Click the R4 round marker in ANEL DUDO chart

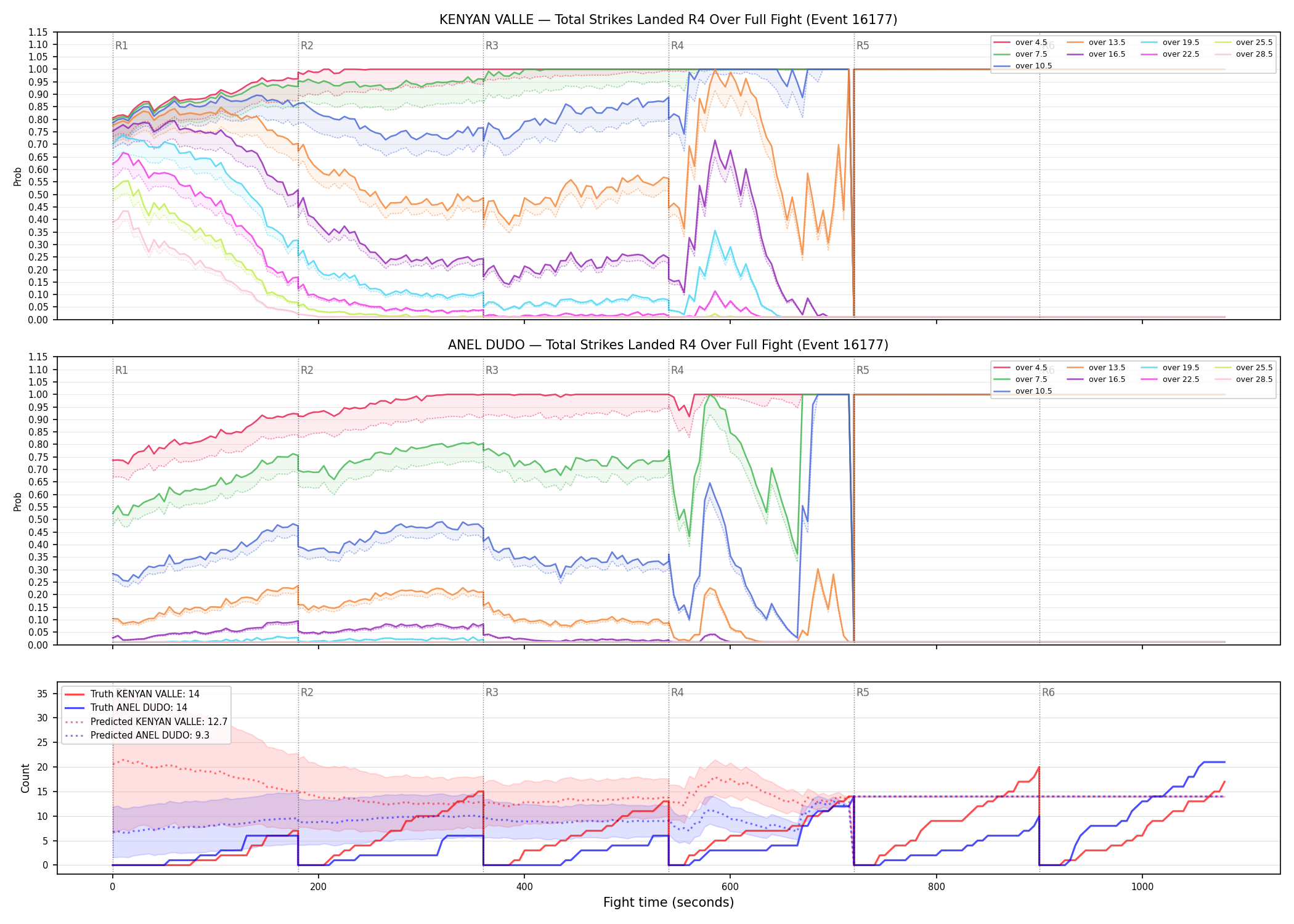click(x=677, y=370)
